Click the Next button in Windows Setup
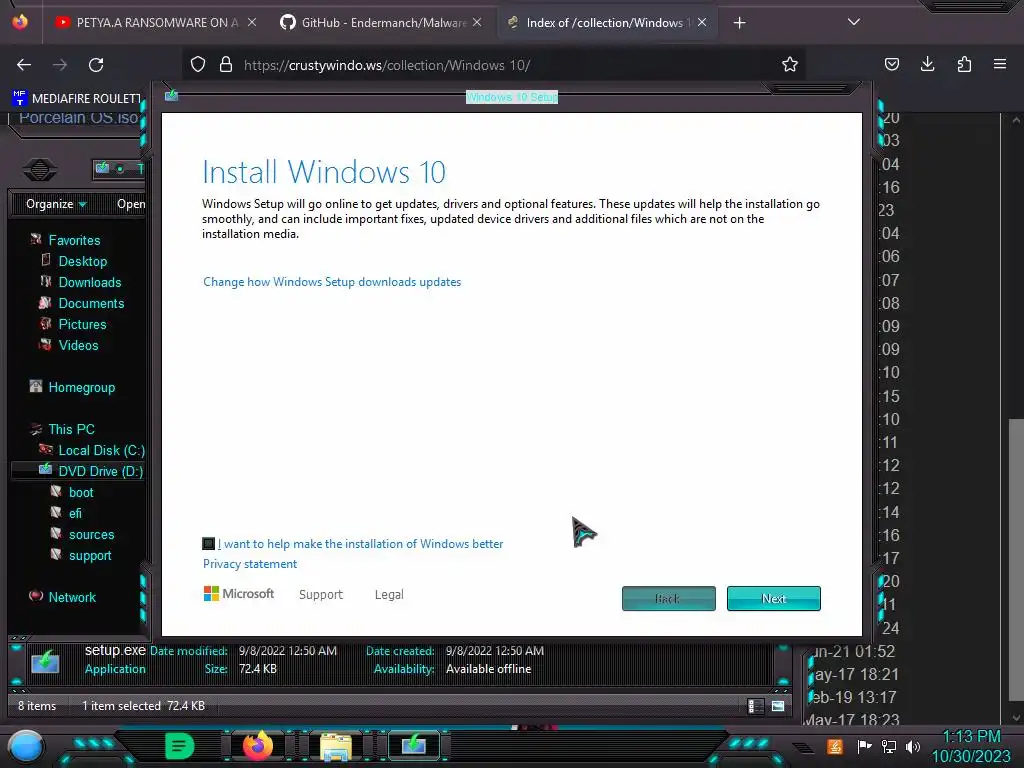 click(774, 598)
